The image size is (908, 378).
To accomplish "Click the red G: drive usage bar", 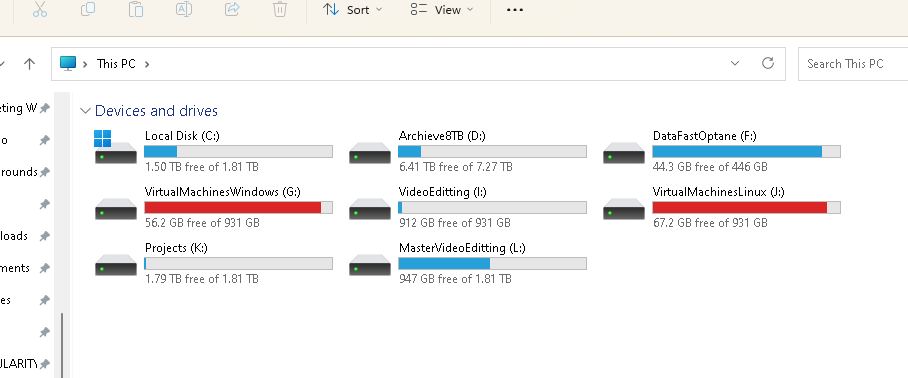I will (238, 208).
